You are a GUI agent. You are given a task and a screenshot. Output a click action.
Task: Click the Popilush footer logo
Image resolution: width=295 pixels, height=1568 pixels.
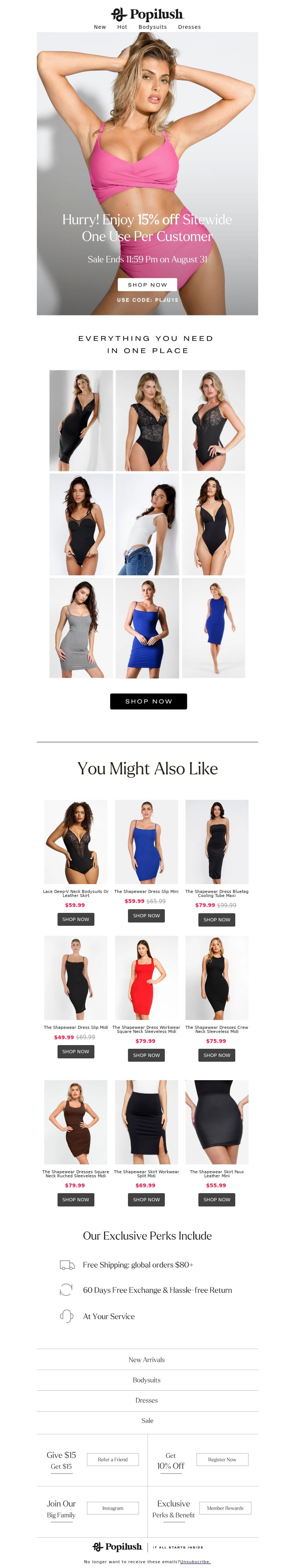(117, 1547)
